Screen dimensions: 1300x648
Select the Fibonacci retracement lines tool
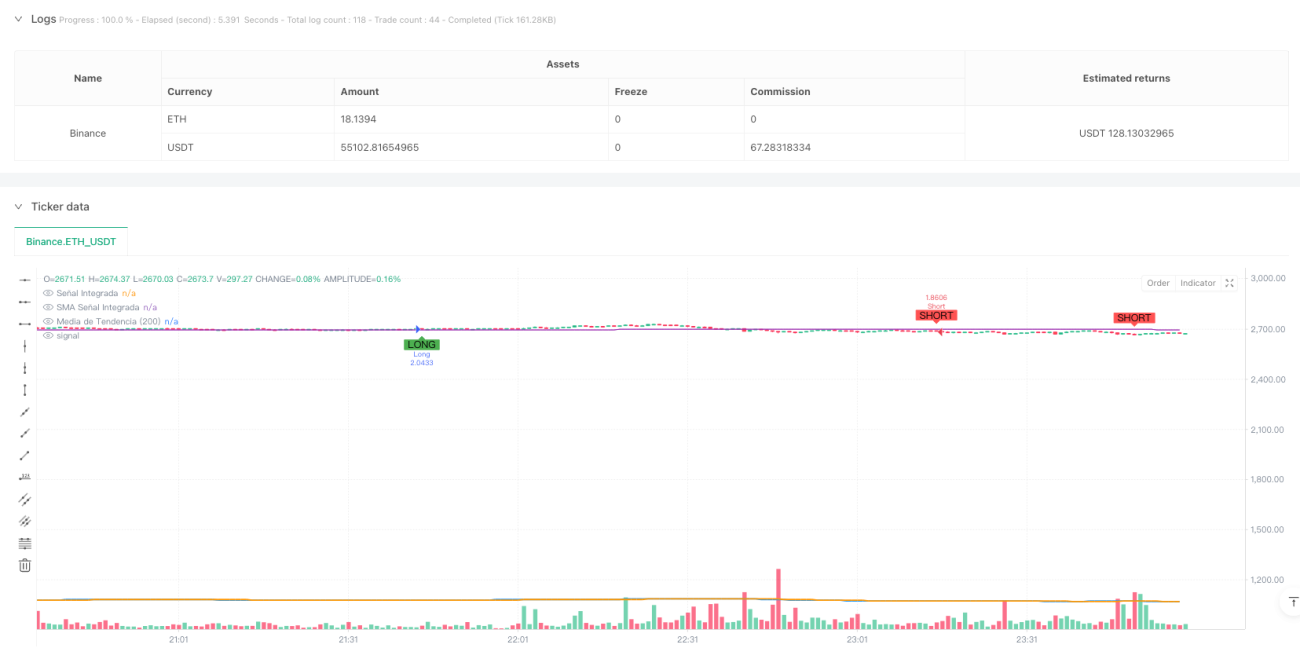coord(25,543)
